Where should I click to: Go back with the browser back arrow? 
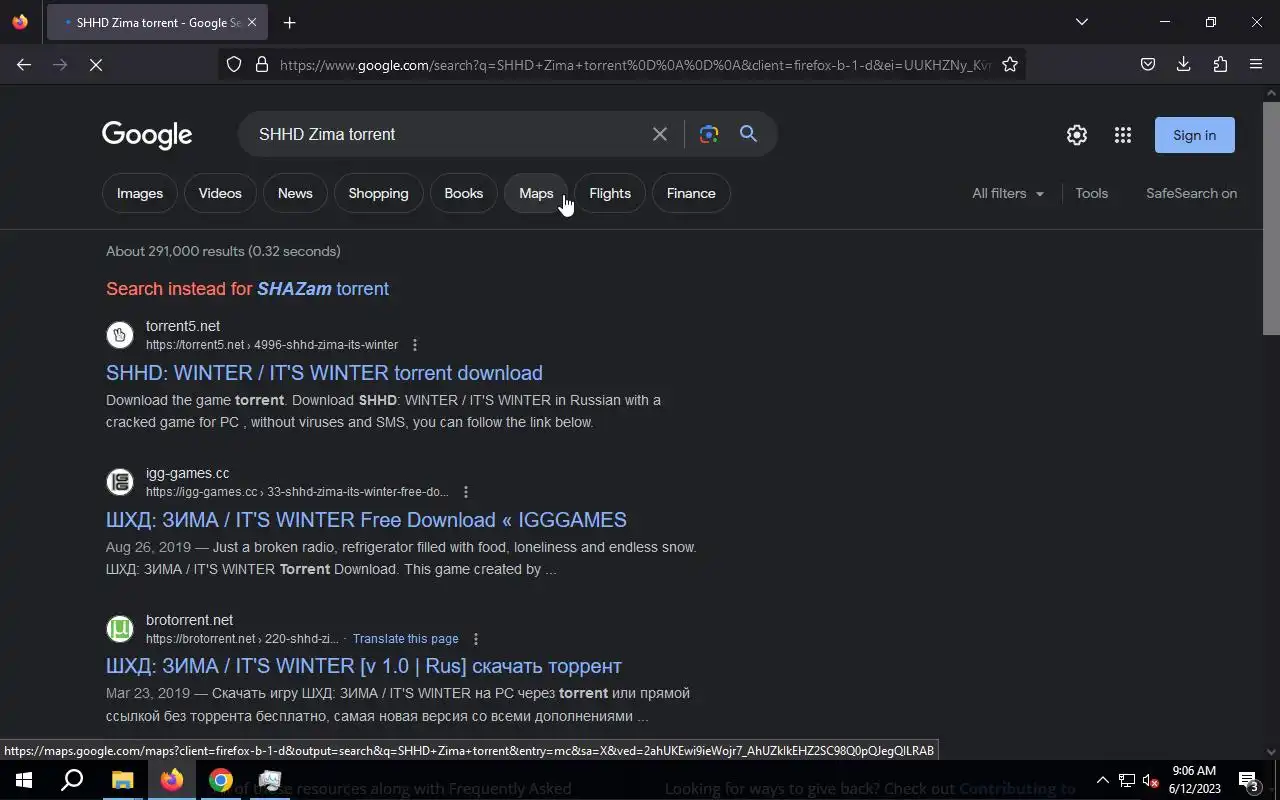pyautogui.click(x=24, y=65)
